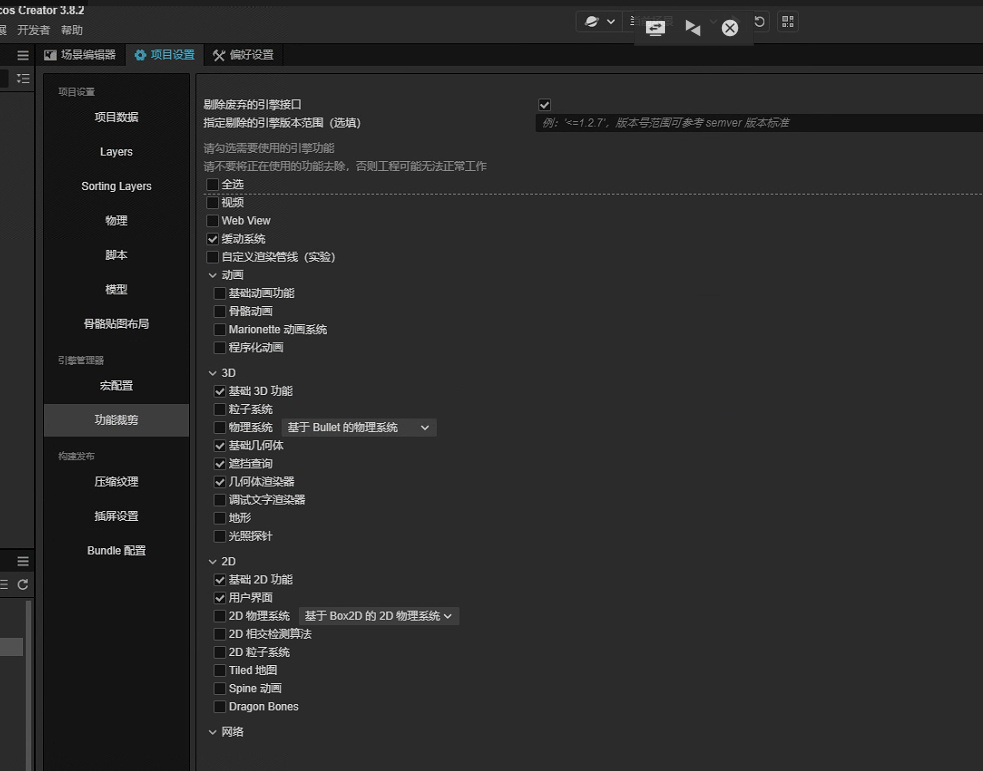This screenshot has width=983, height=771.
Task: Open the 脚本 settings page
Action: [x=116, y=255]
